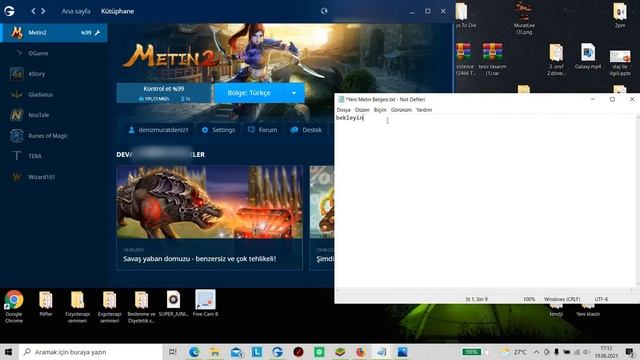Open BlueStacks icon on the taskbar
Image resolution: width=640 pixels, height=360 pixels.
pyautogui.click(x=340, y=352)
